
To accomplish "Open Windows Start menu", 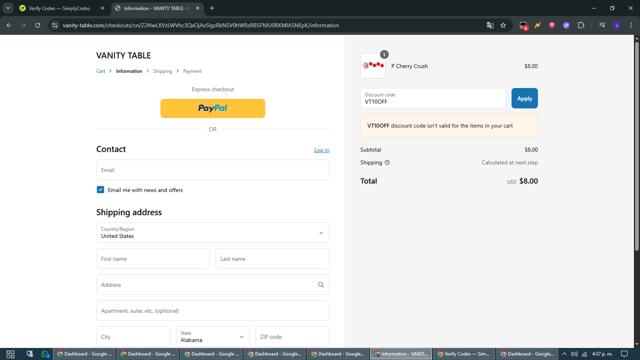I will click(10, 354).
